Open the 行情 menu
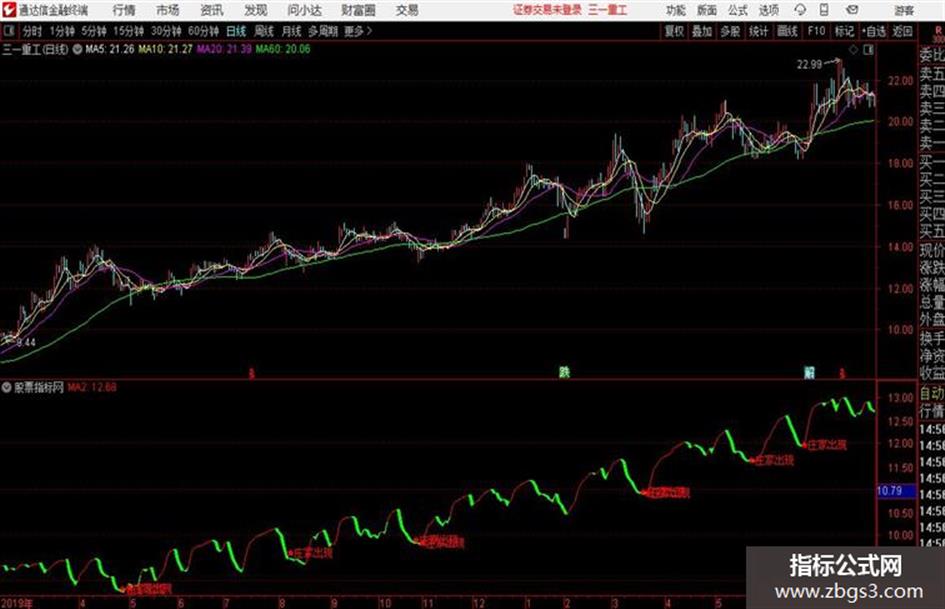This screenshot has width=945, height=609. point(124,10)
